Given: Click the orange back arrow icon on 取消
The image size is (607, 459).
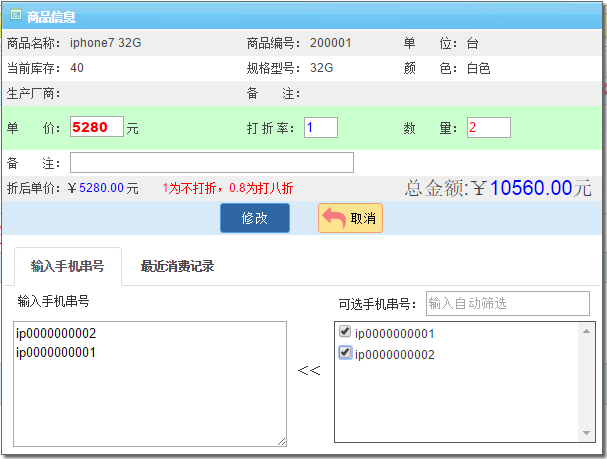Looking at the screenshot, I should [x=334, y=218].
